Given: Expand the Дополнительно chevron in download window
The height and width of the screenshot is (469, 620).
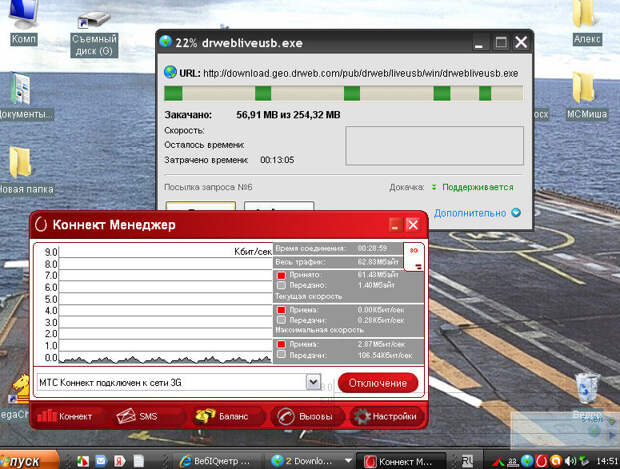Looking at the screenshot, I should [x=516, y=213].
